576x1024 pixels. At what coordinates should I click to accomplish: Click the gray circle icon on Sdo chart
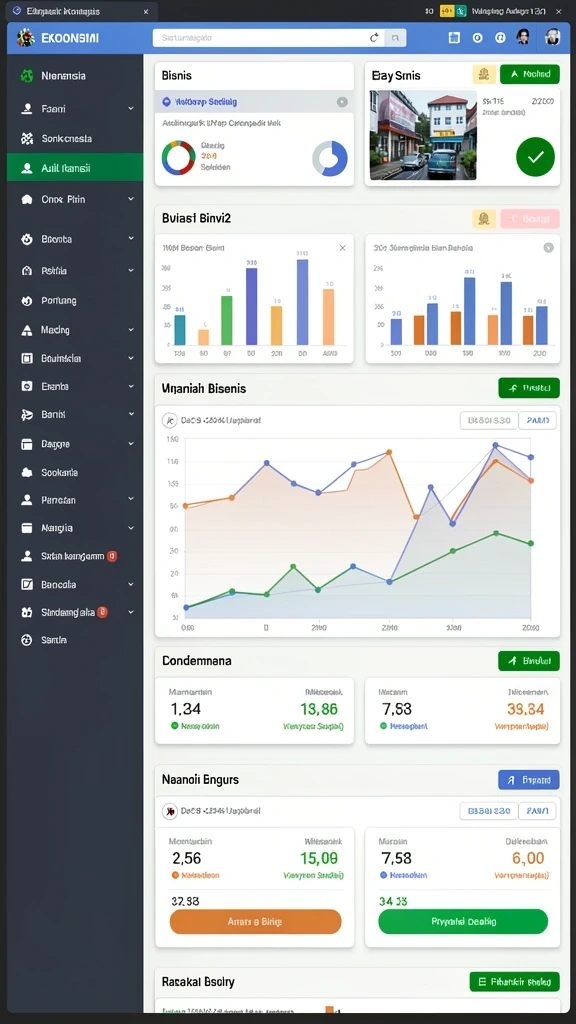[x=549, y=248]
